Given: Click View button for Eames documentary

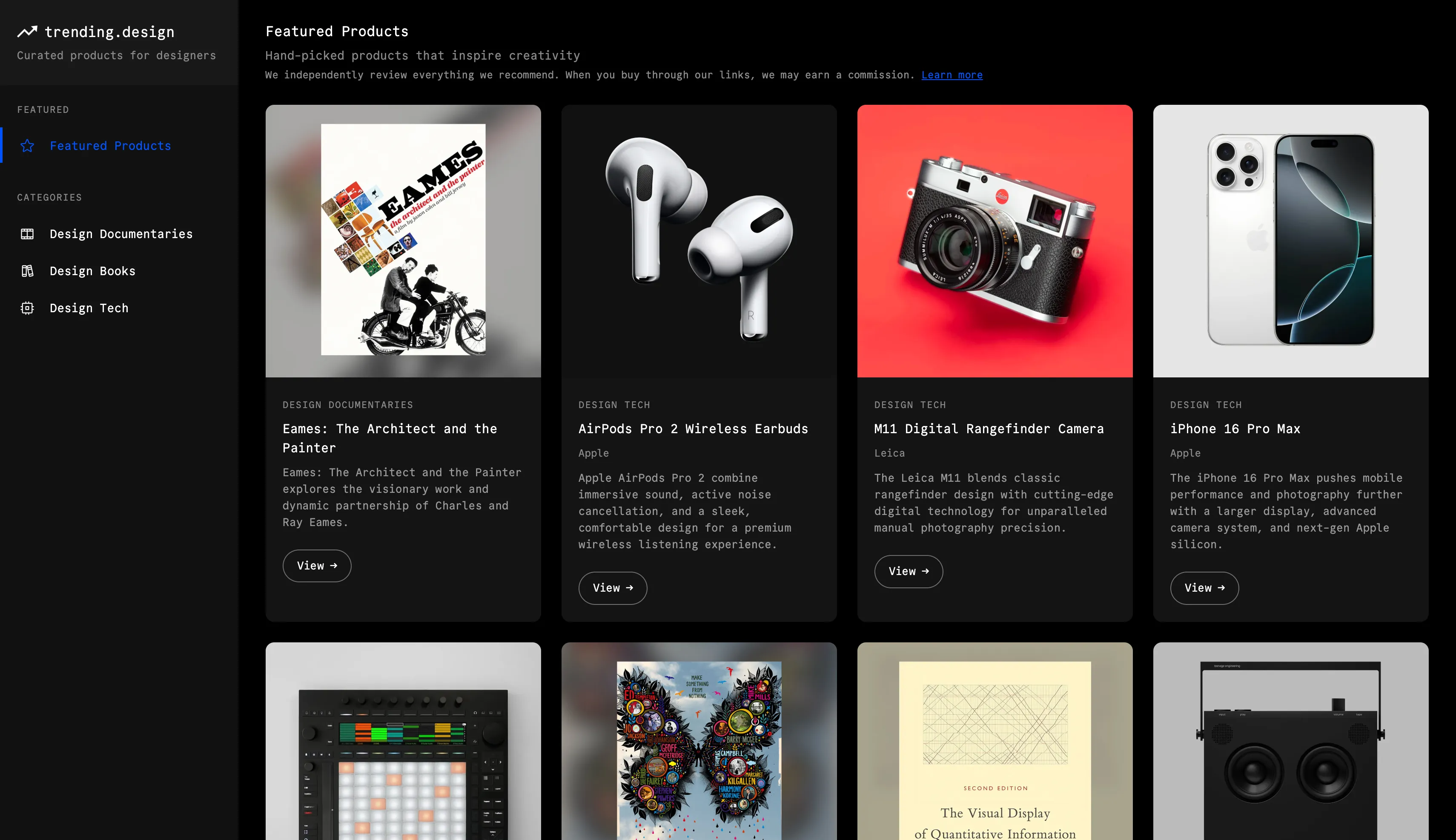Looking at the screenshot, I should (317, 565).
